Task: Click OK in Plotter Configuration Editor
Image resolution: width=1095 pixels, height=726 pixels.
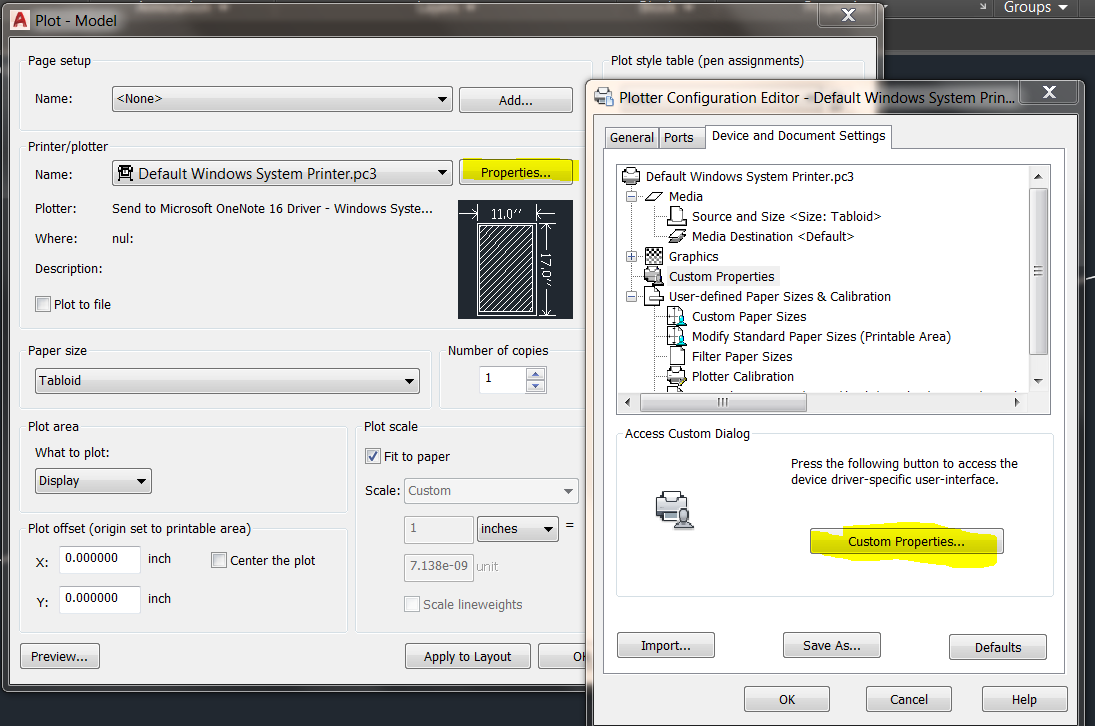Action: click(x=787, y=699)
